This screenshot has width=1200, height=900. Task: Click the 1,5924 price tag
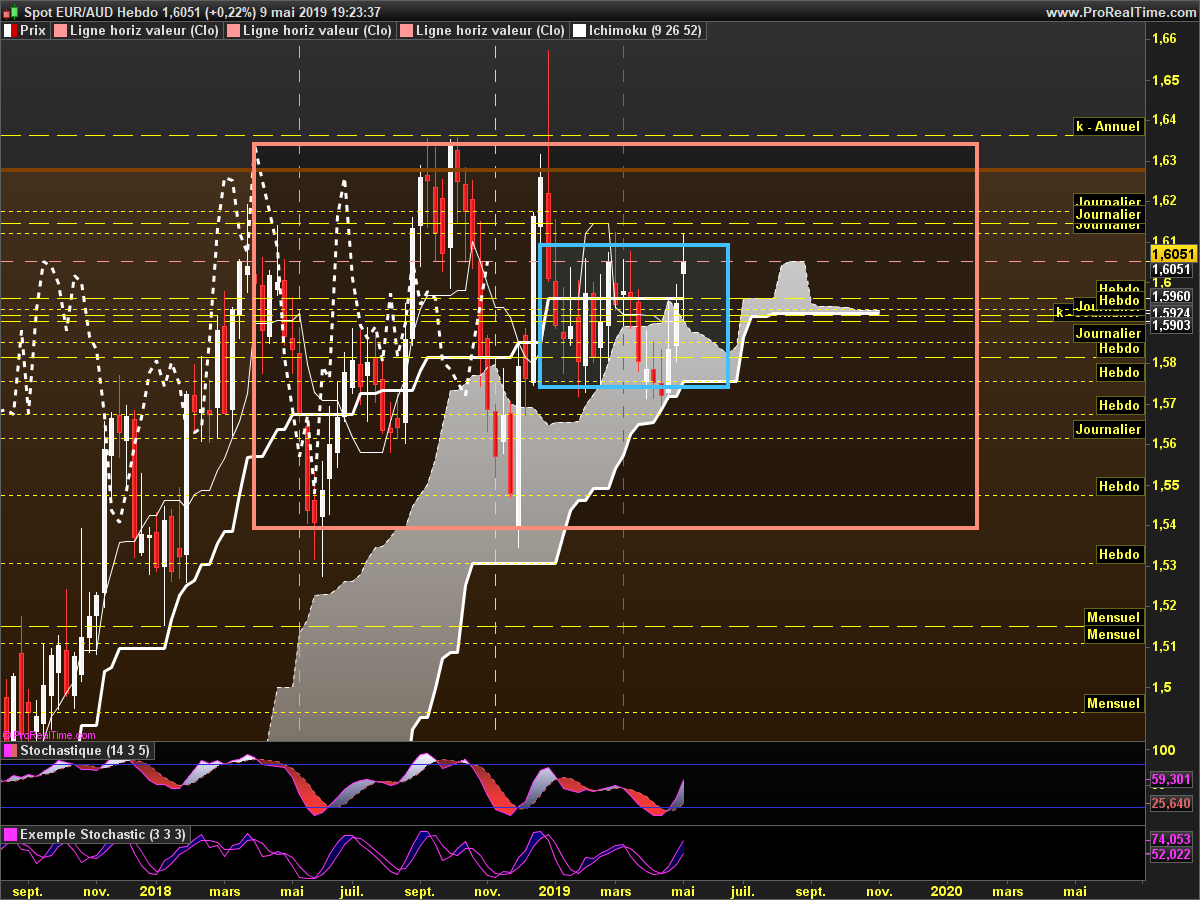(x=1170, y=312)
